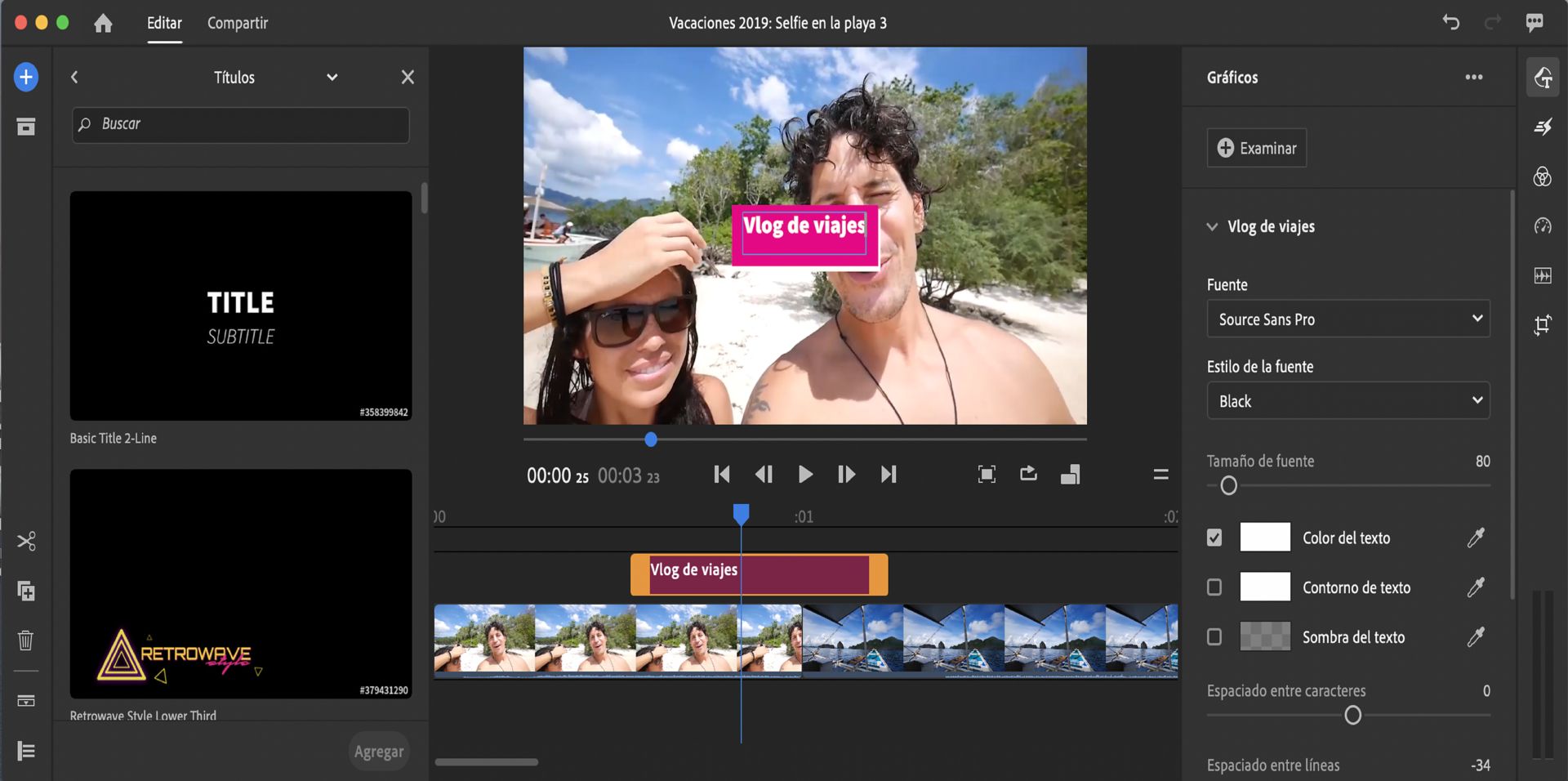
Task: Open the Effects panel
Action: [1543, 127]
